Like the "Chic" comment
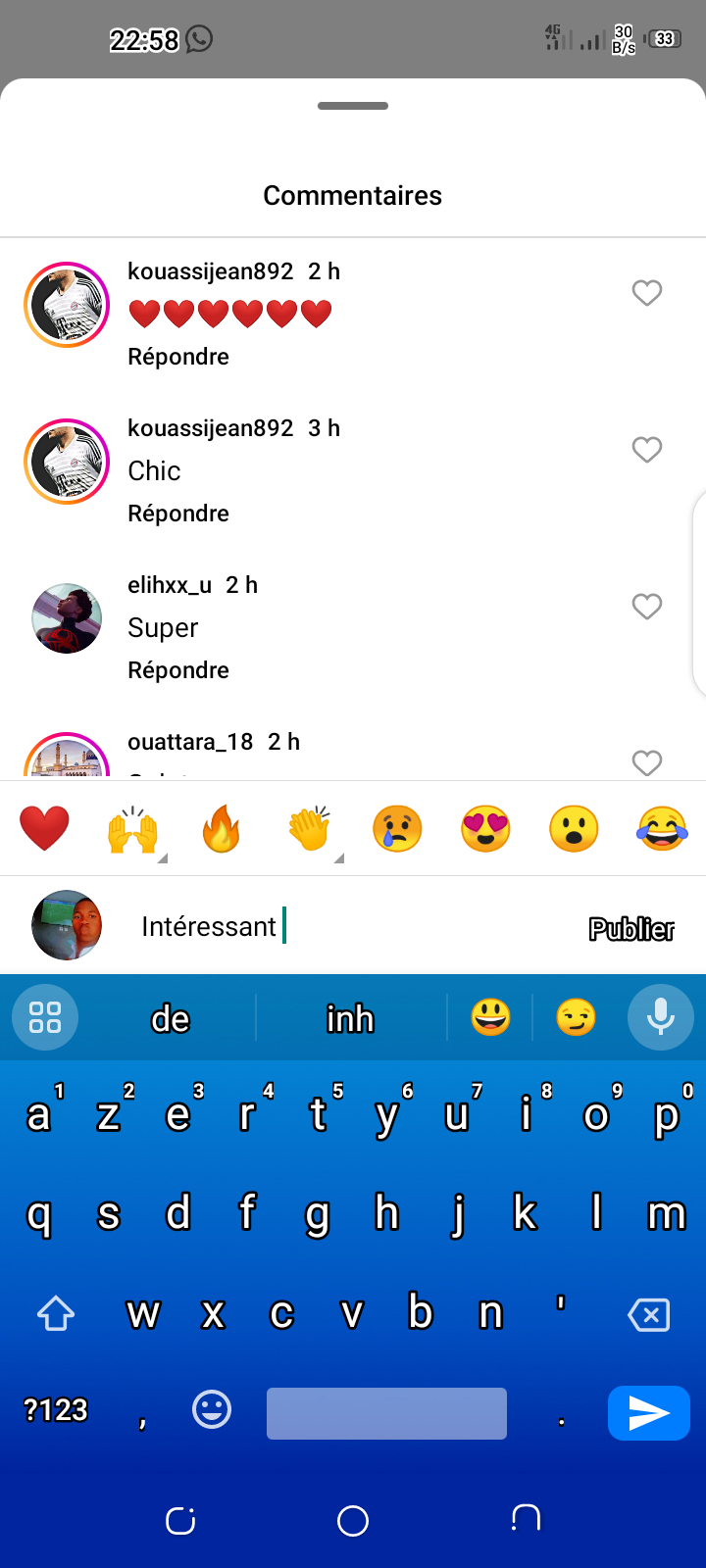The height and width of the screenshot is (1568, 706). [x=647, y=450]
